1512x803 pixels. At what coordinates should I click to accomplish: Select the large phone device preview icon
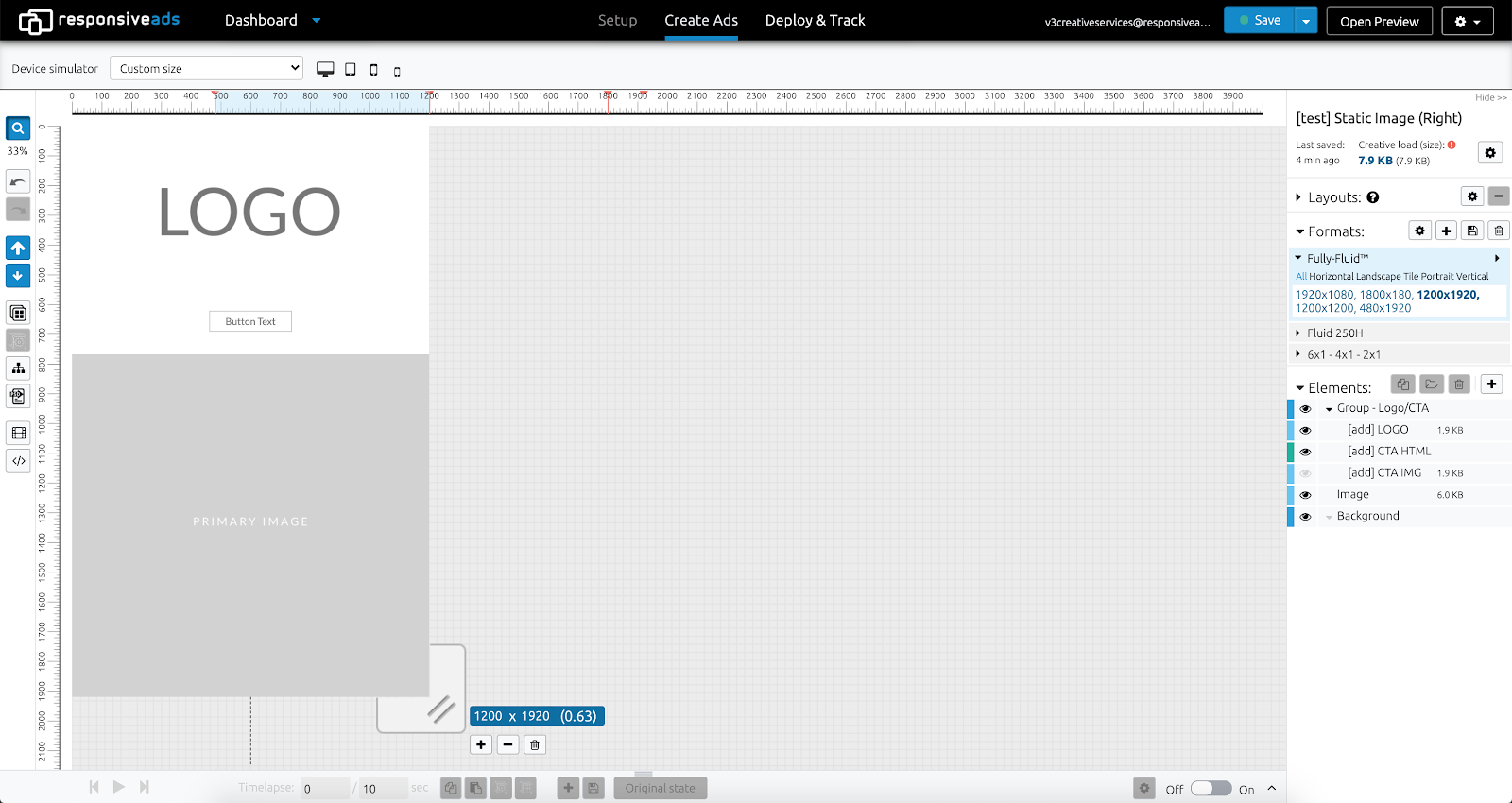[x=374, y=70]
